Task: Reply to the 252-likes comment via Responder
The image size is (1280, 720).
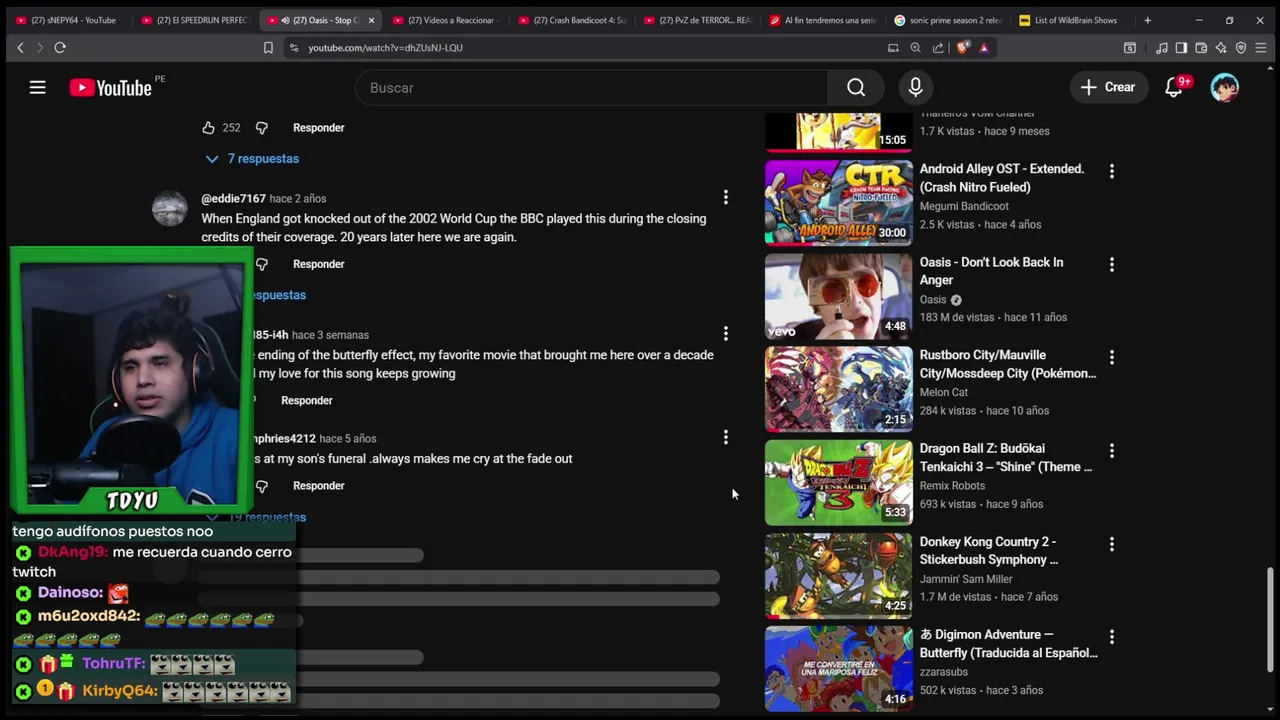Action: tap(318, 128)
